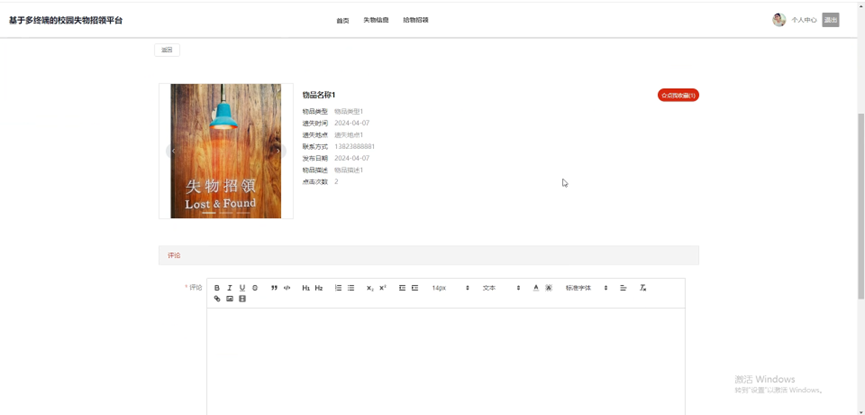This screenshot has height=415, width=865.
Task: Click the phone number 13823888881
Action: coord(355,147)
